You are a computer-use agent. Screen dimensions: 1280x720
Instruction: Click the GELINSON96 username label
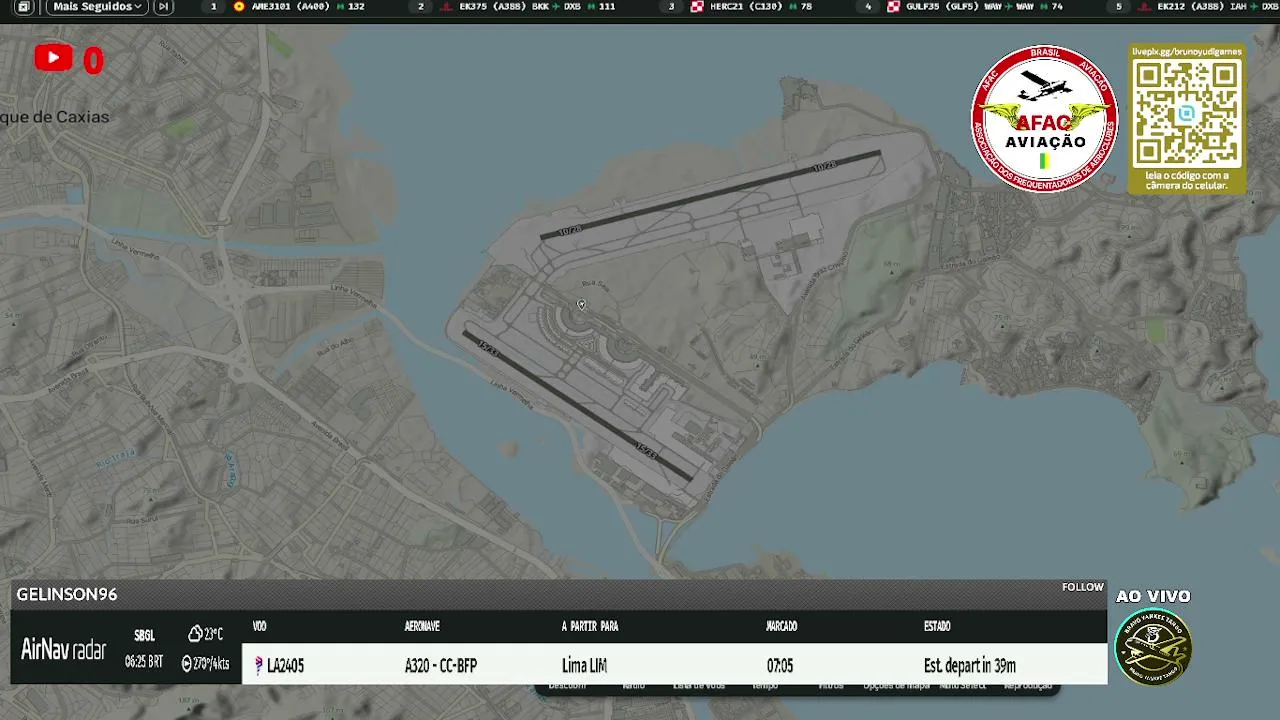67,594
